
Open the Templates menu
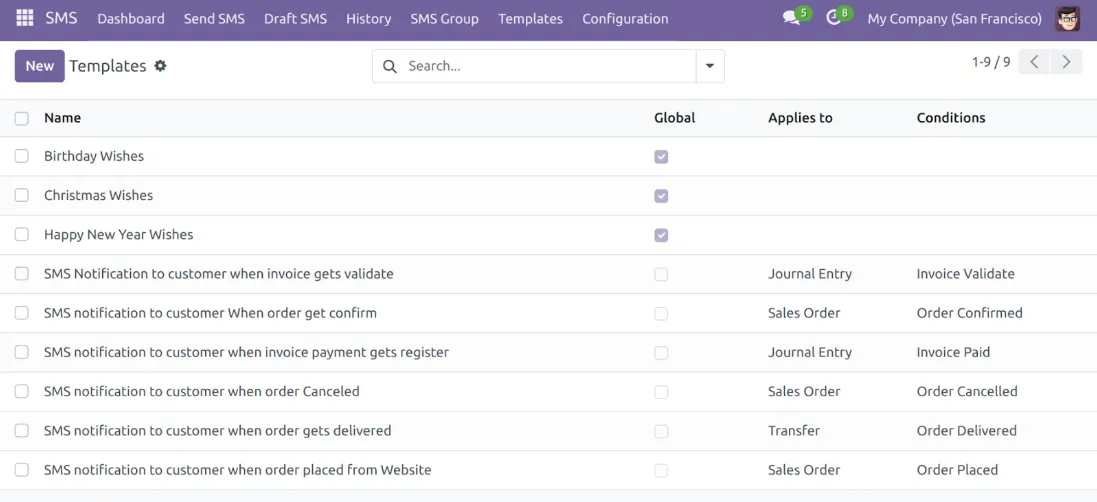[530, 19]
